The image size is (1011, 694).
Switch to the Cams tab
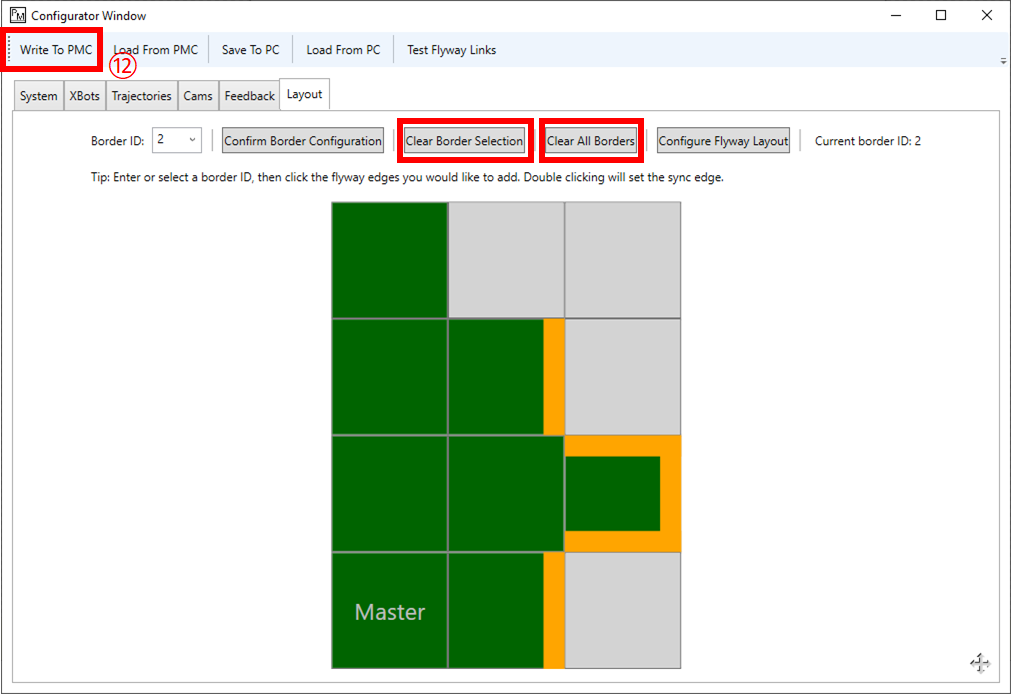coord(198,95)
